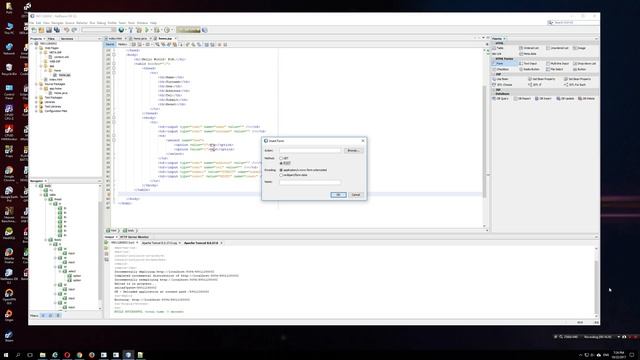Screen dimensions: 640x360
Task: Expand the Libraries project node
Action: (37, 102)
